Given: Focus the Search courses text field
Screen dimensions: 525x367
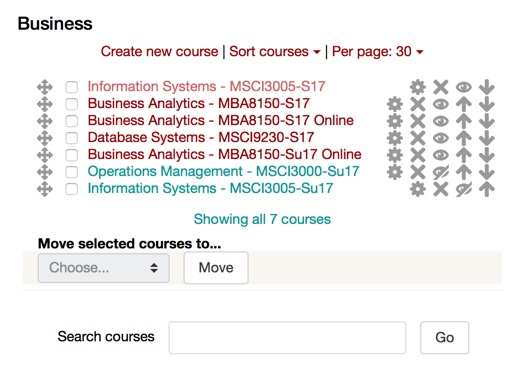Looking at the screenshot, I should 287,338.
